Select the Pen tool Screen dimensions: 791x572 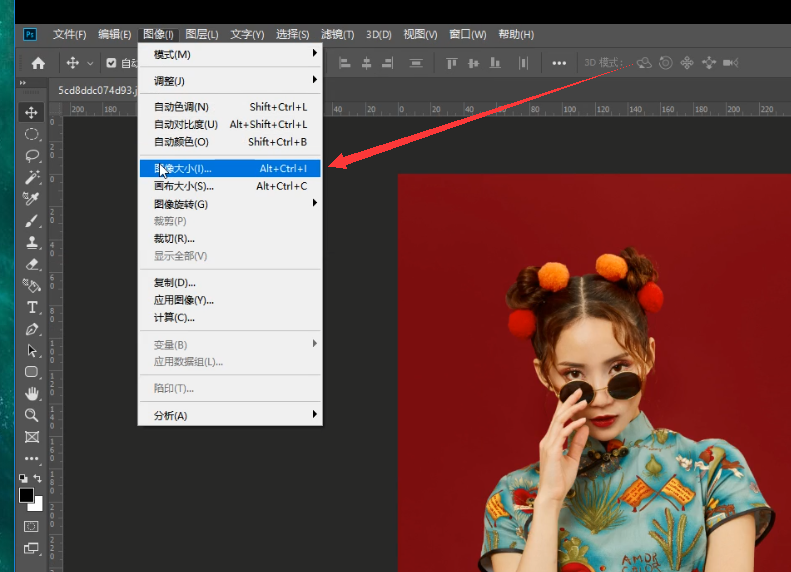tap(31, 329)
